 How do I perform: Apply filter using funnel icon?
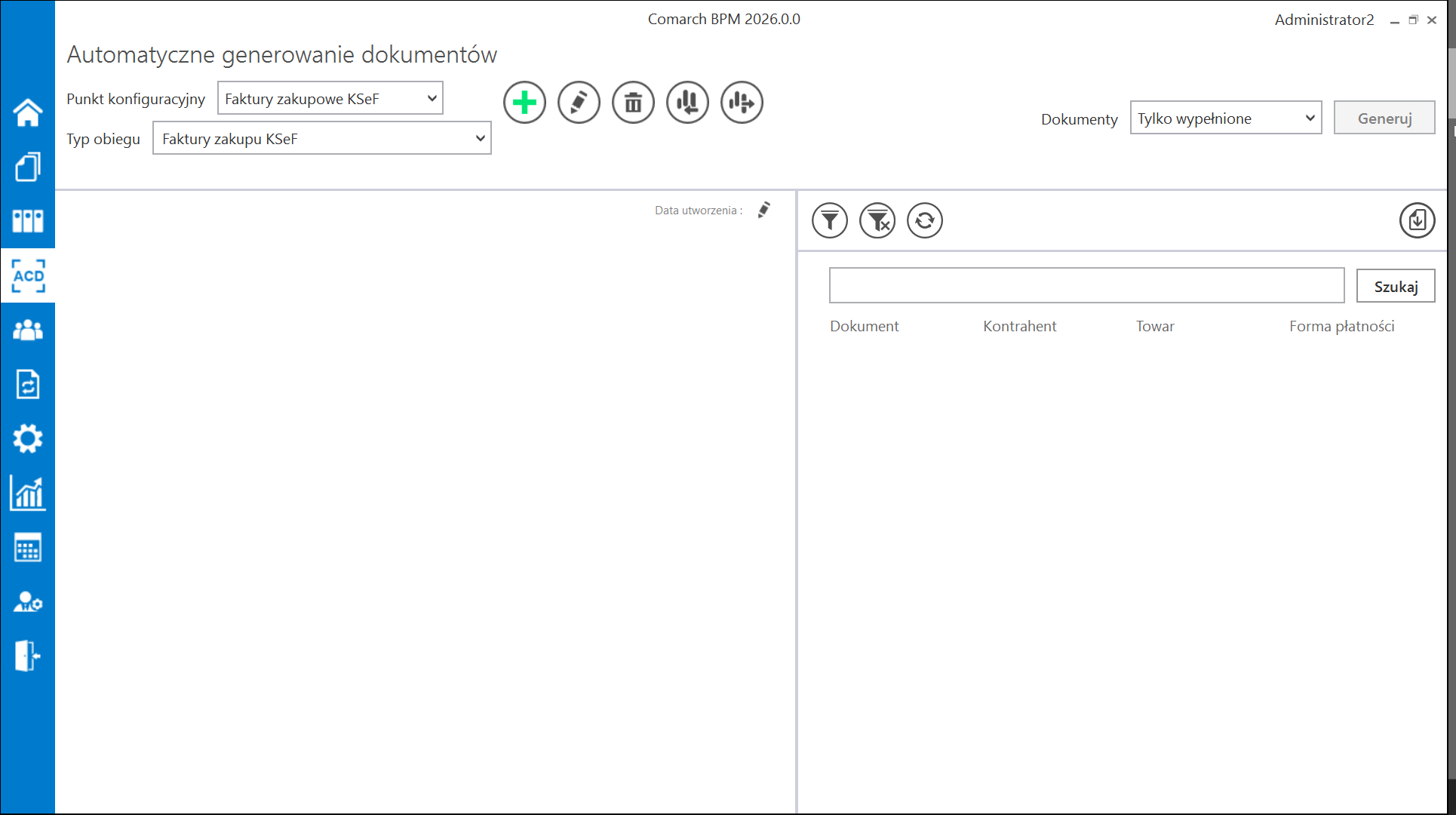click(830, 220)
